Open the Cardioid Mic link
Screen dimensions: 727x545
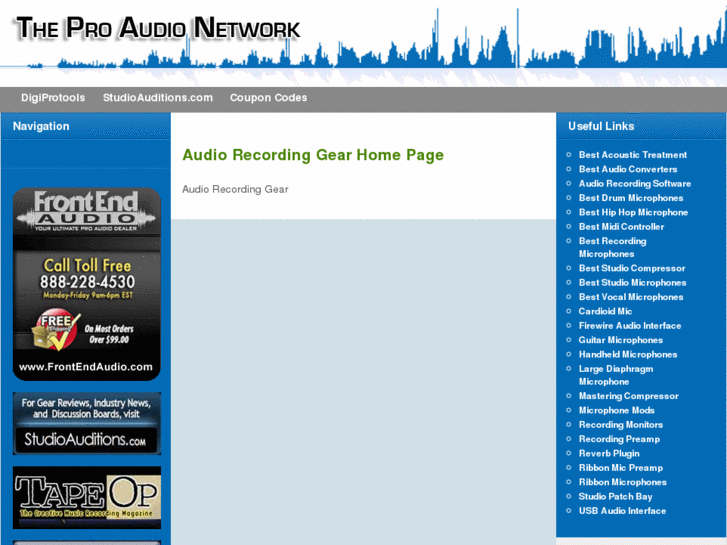point(605,312)
